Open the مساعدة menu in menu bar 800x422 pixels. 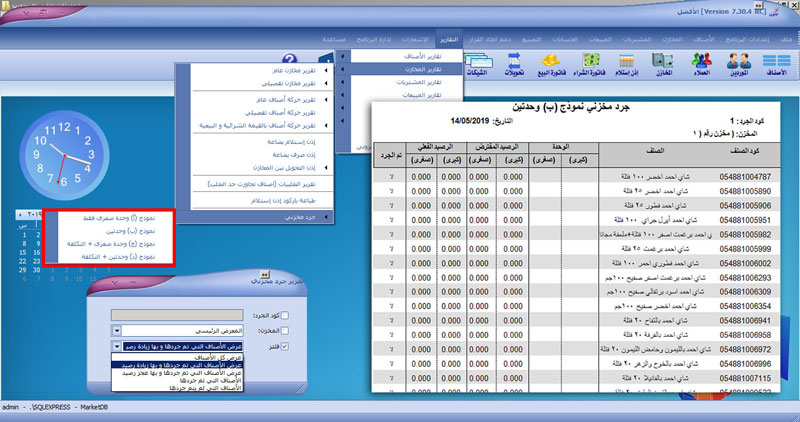click(x=334, y=39)
